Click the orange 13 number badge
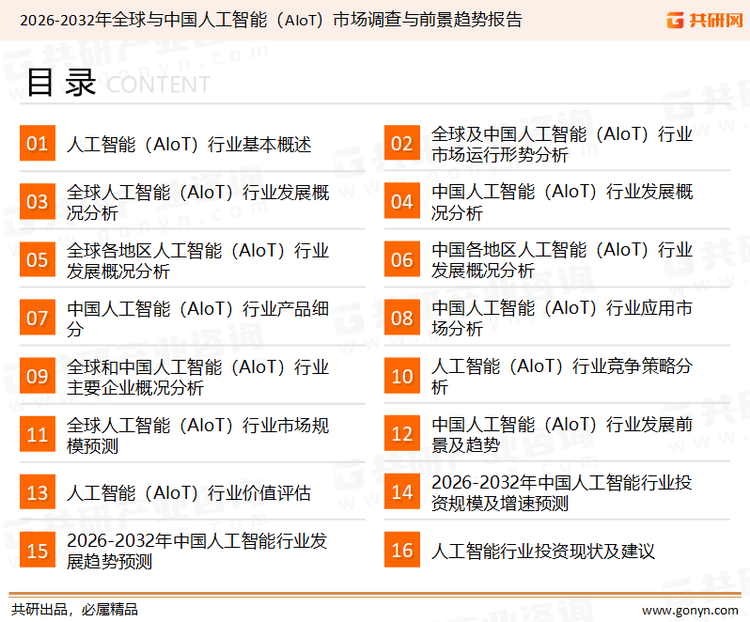The width and height of the screenshot is (750, 622). (37, 493)
